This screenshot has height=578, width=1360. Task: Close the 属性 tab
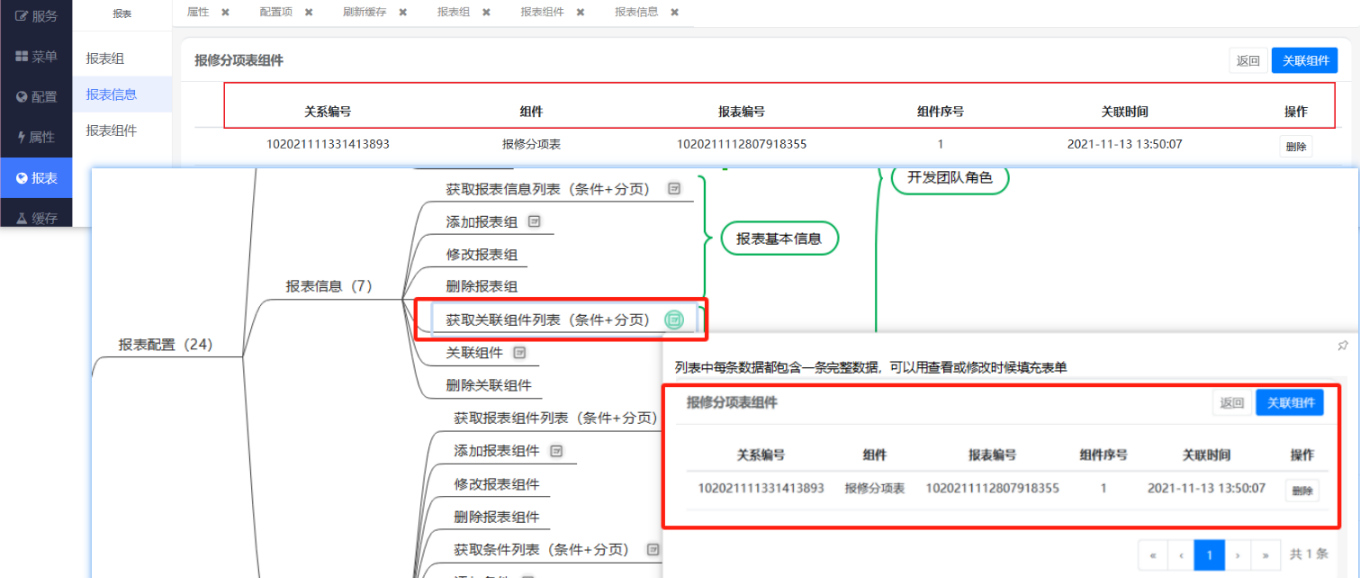(225, 12)
